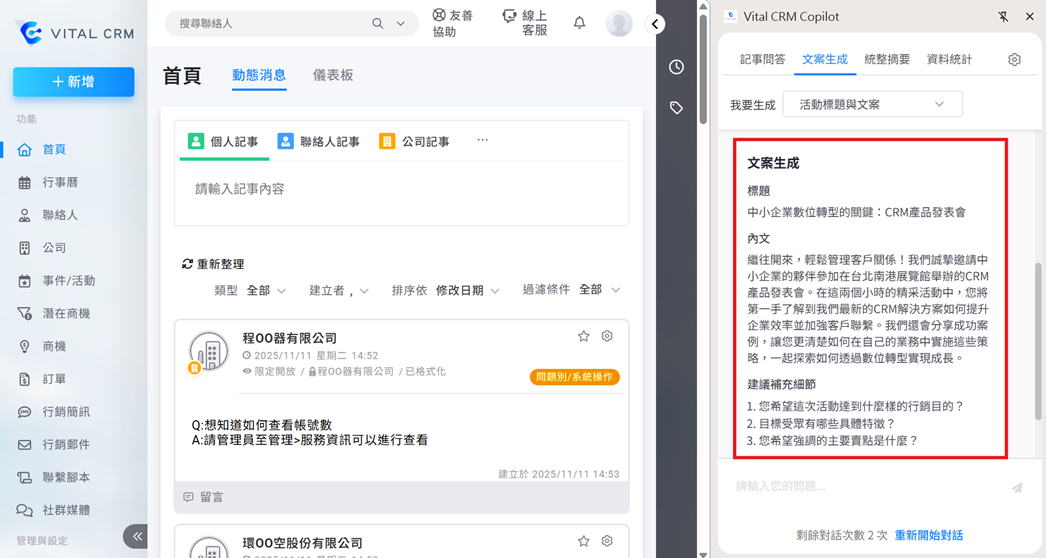Switch to the 儀表板 tab
Screen dimensions: 1046x558
pyautogui.click(x=332, y=75)
